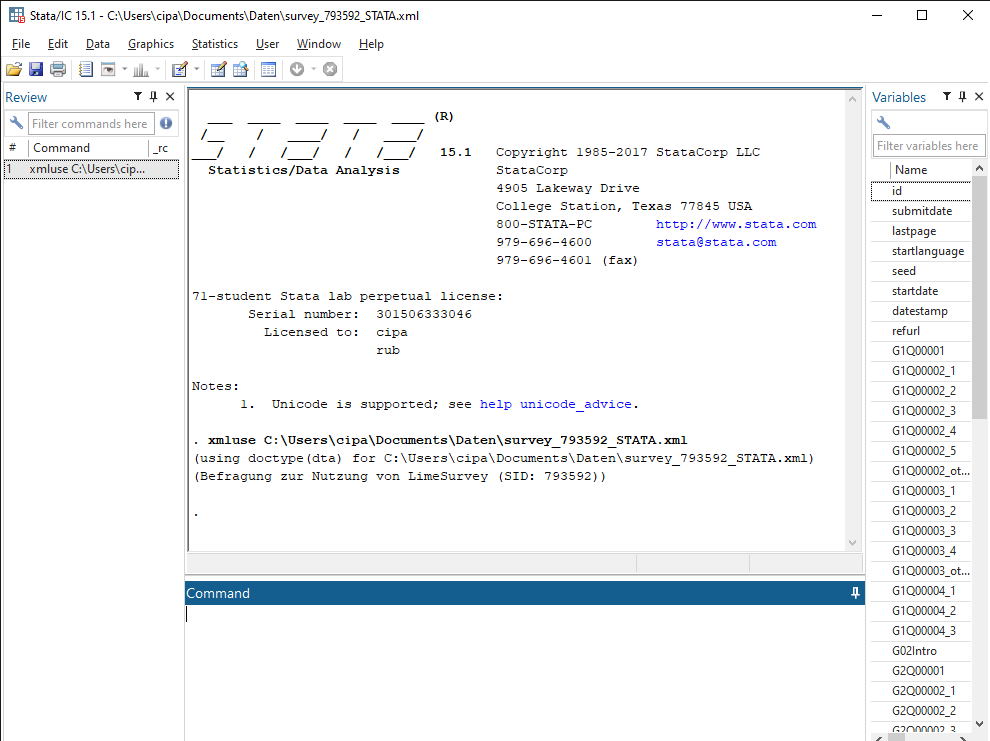Click the Print results toolbar icon
The height and width of the screenshot is (741, 990).
58,69
